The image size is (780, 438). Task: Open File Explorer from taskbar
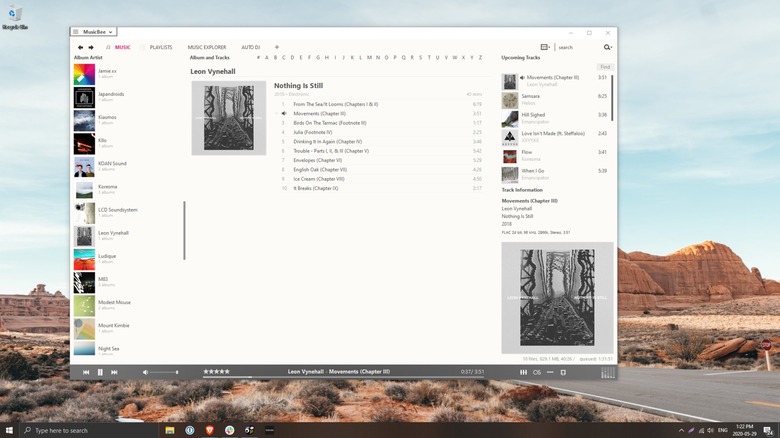(x=170, y=430)
